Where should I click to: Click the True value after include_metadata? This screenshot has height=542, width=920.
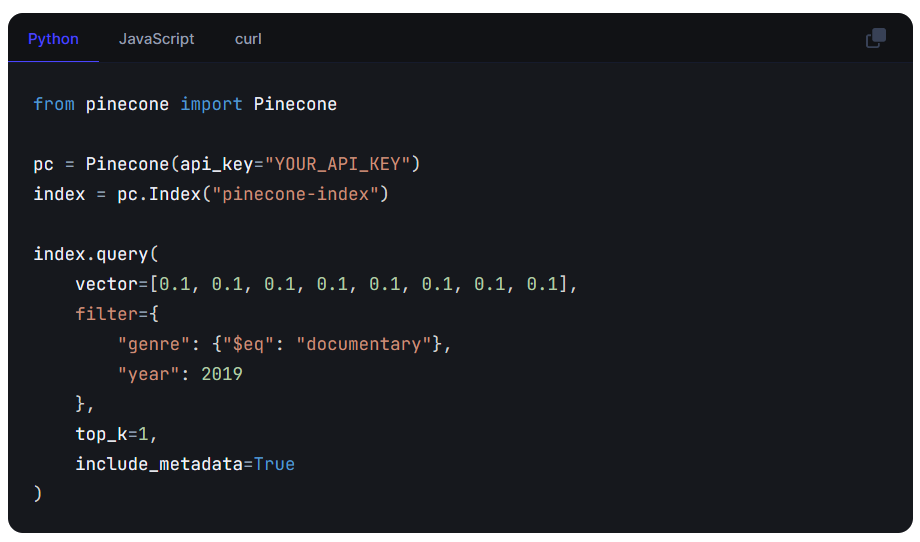point(274,464)
